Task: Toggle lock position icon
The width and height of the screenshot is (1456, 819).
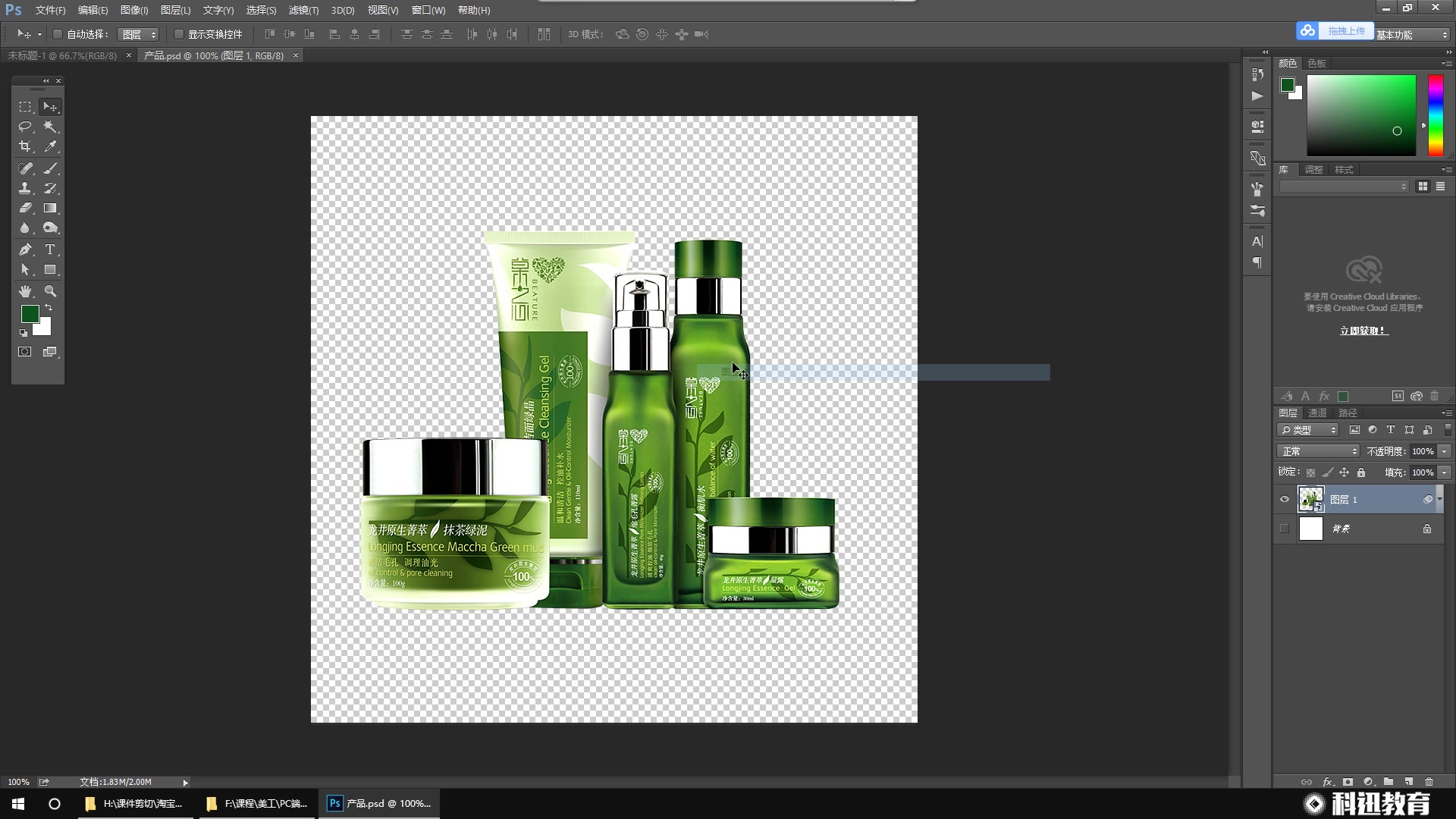Action: click(1344, 472)
